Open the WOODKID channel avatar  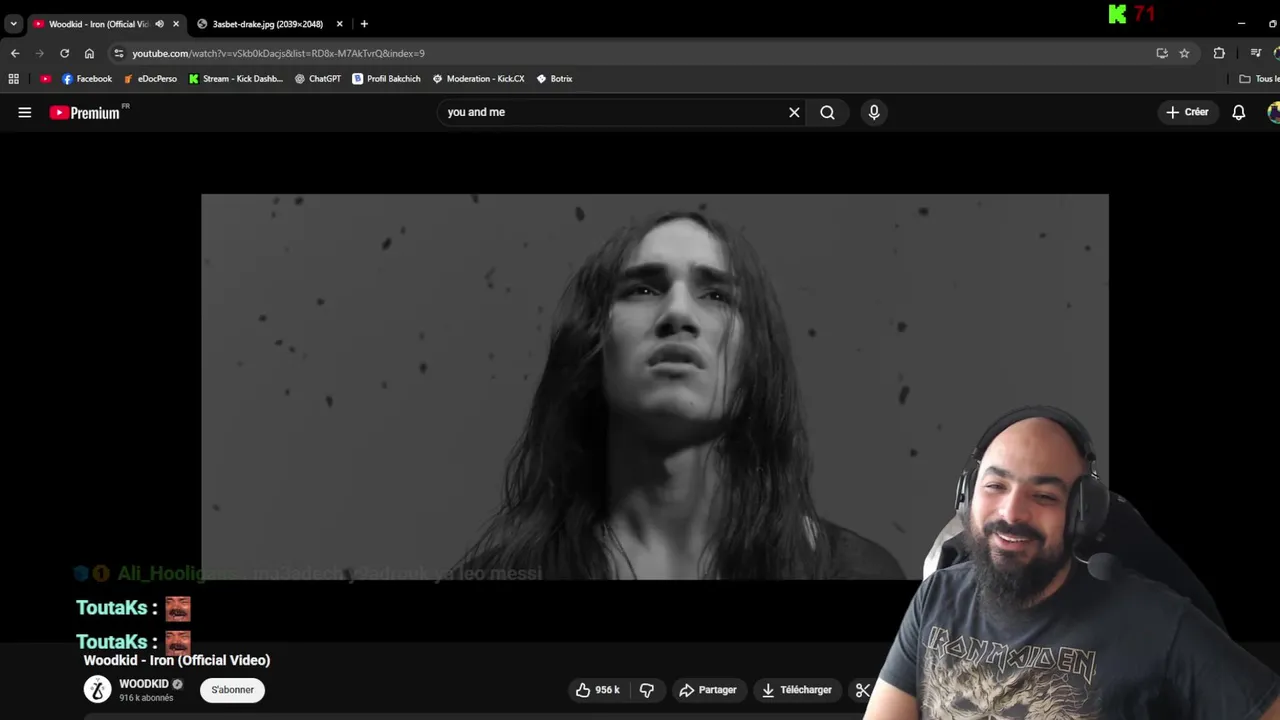(97, 690)
